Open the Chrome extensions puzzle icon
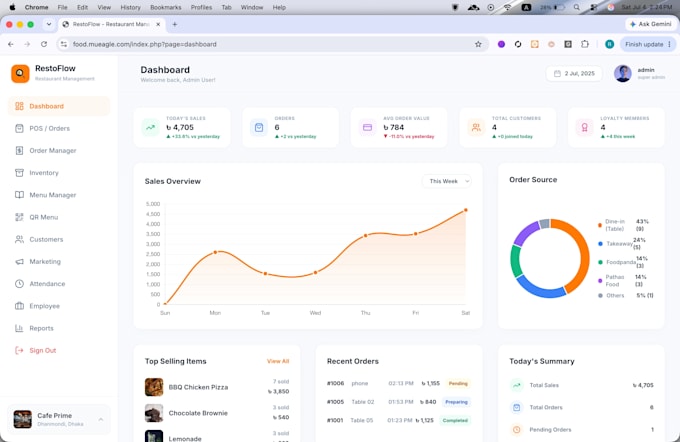 585,44
